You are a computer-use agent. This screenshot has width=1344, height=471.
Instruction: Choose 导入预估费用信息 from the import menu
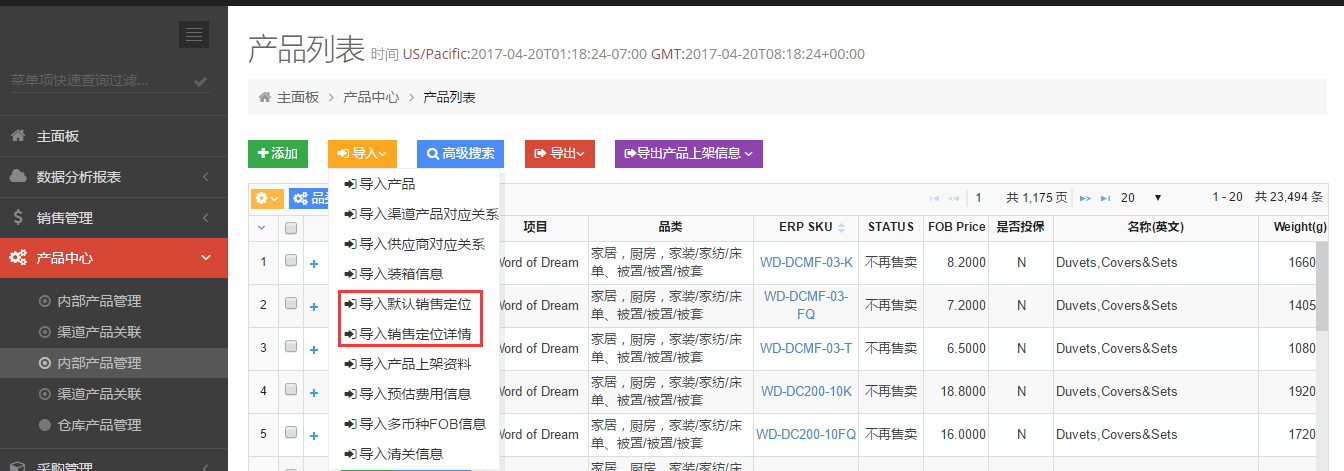pyautogui.click(x=414, y=394)
